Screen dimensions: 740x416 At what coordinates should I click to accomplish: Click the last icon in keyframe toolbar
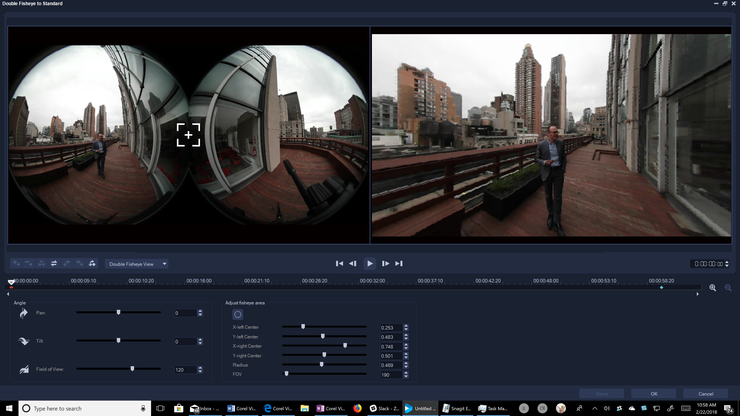92,263
